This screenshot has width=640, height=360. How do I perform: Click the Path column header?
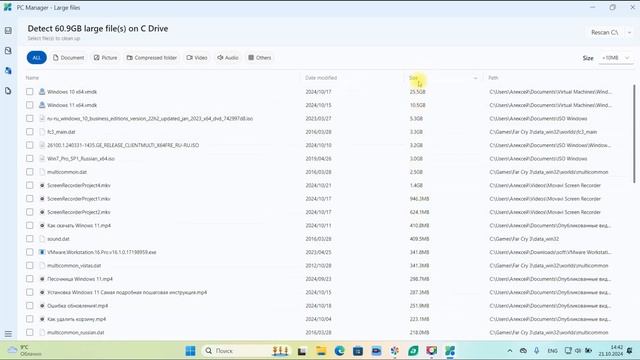point(493,78)
